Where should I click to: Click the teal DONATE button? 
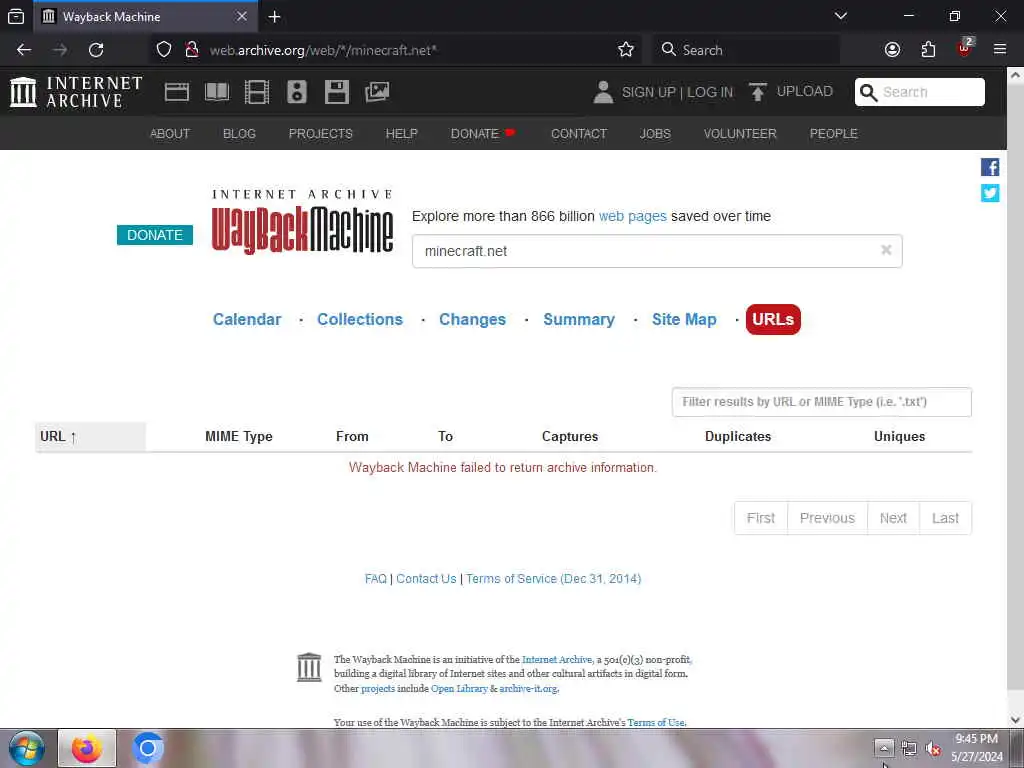coord(155,235)
